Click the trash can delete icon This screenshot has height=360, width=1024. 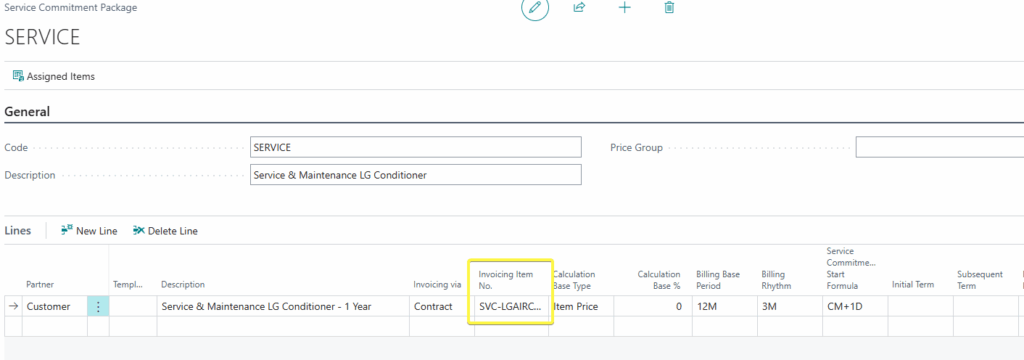(669, 8)
